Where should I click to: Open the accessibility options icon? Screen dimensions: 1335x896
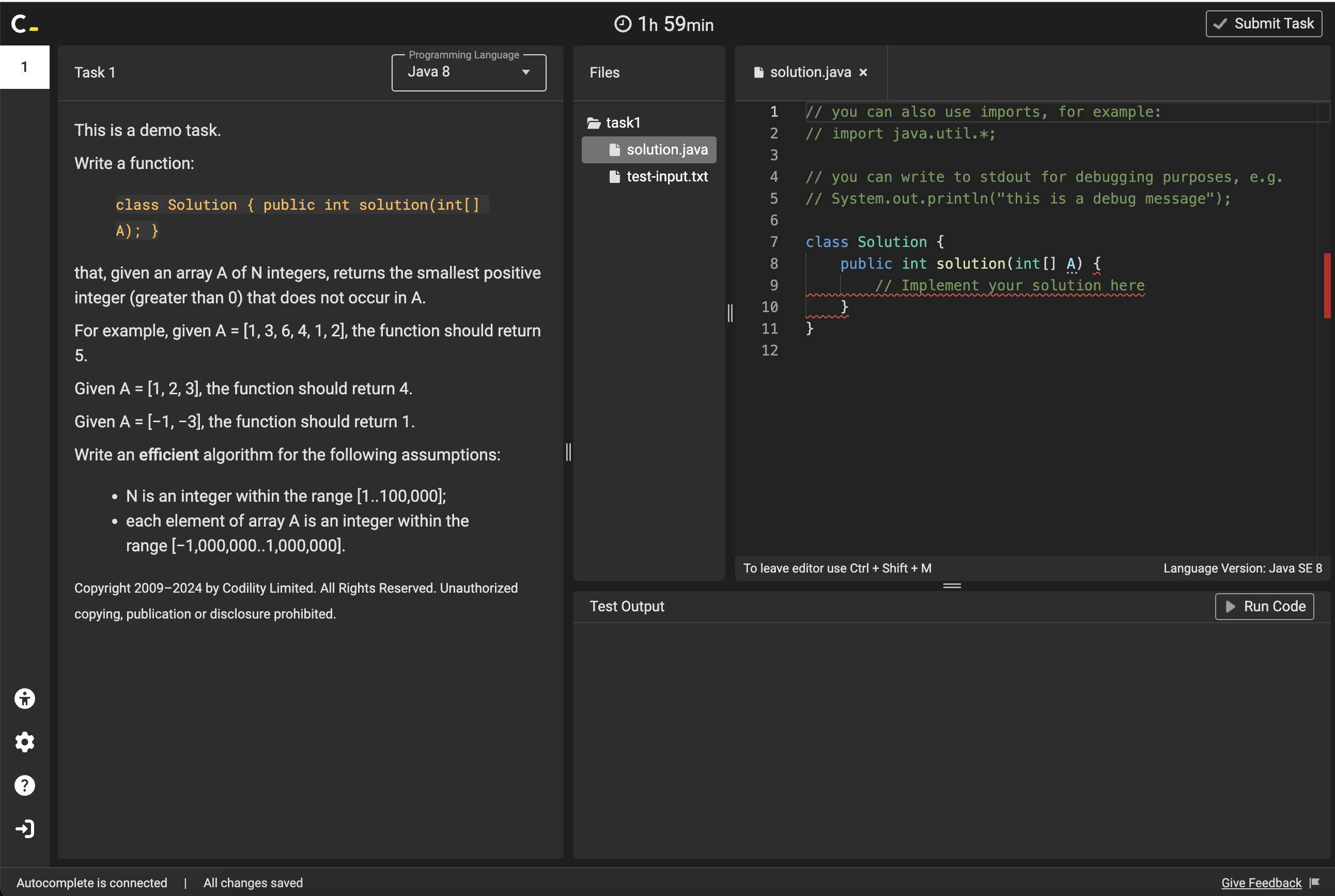(x=25, y=698)
